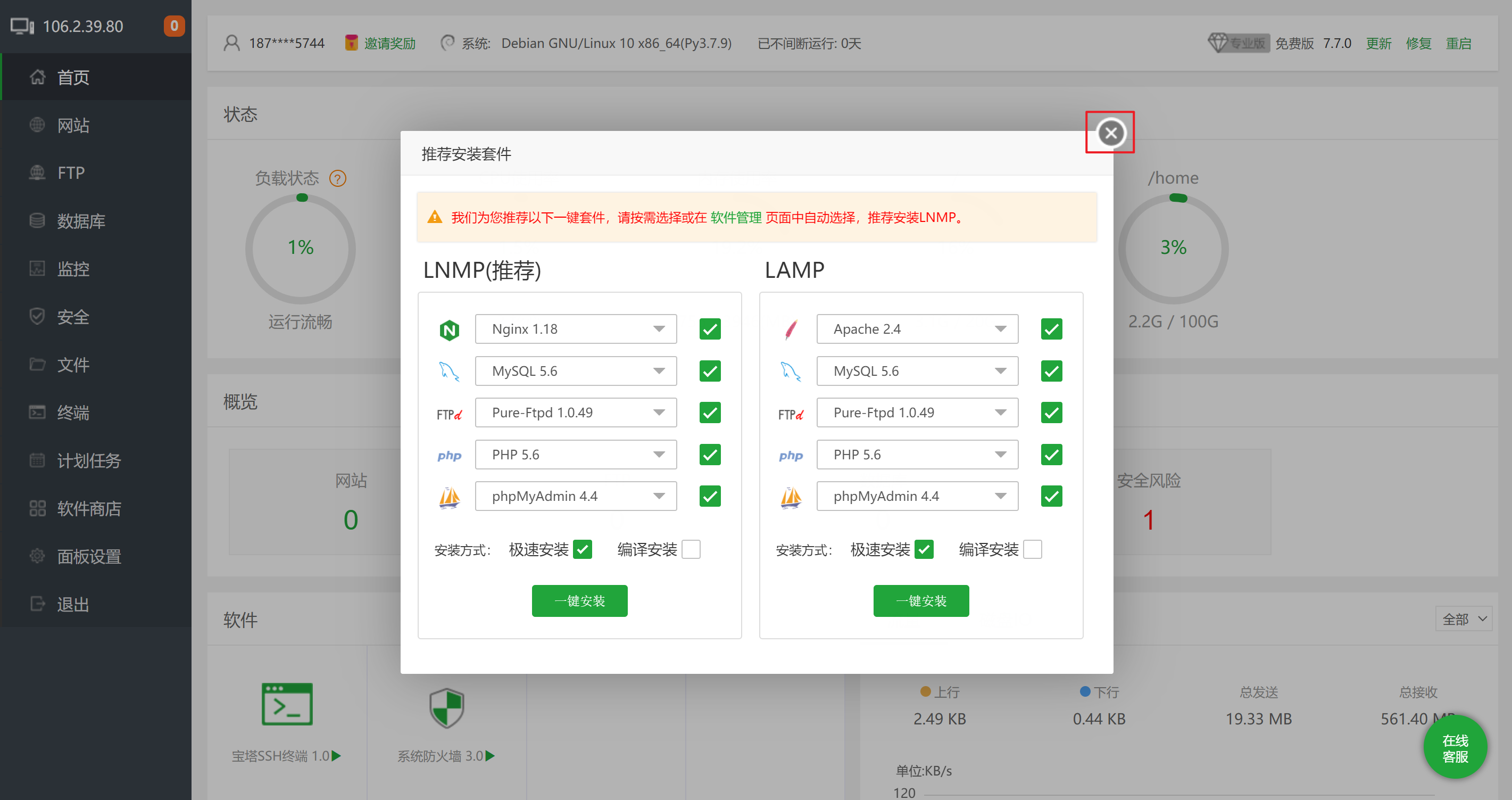Click the 在线客服 floating chat button
This screenshot has height=800, width=1512.
(x=1455, y=748)
